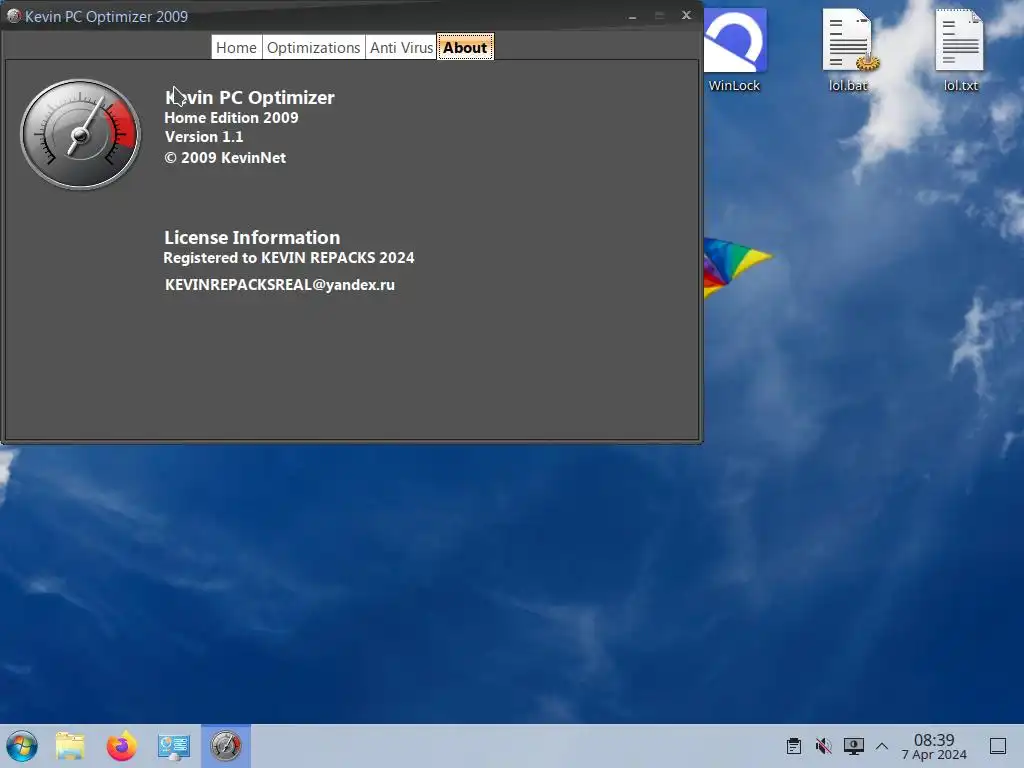Click the show desktop button

pyautogui.click(x=998, y=746)
